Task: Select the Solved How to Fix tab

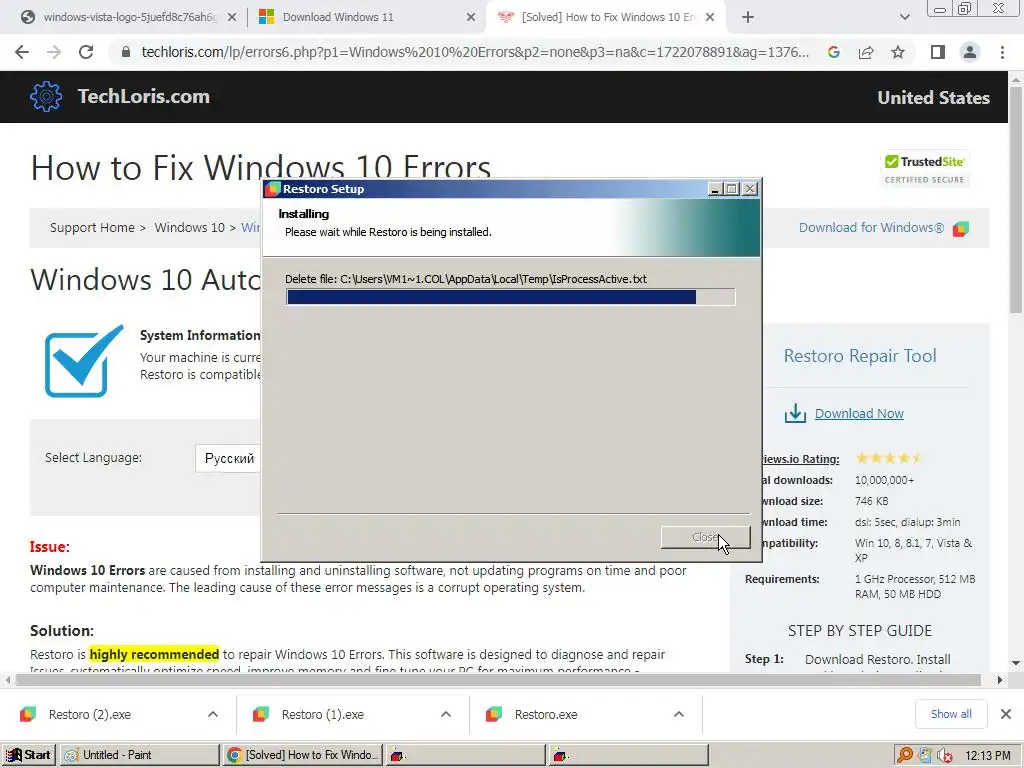Action: click(x=607, y=18)
